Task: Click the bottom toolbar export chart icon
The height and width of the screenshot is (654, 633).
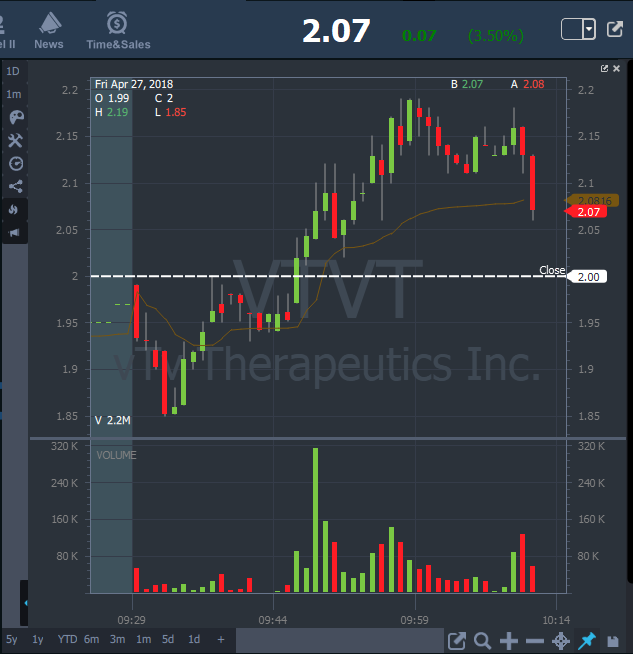Action: (457, 641)
